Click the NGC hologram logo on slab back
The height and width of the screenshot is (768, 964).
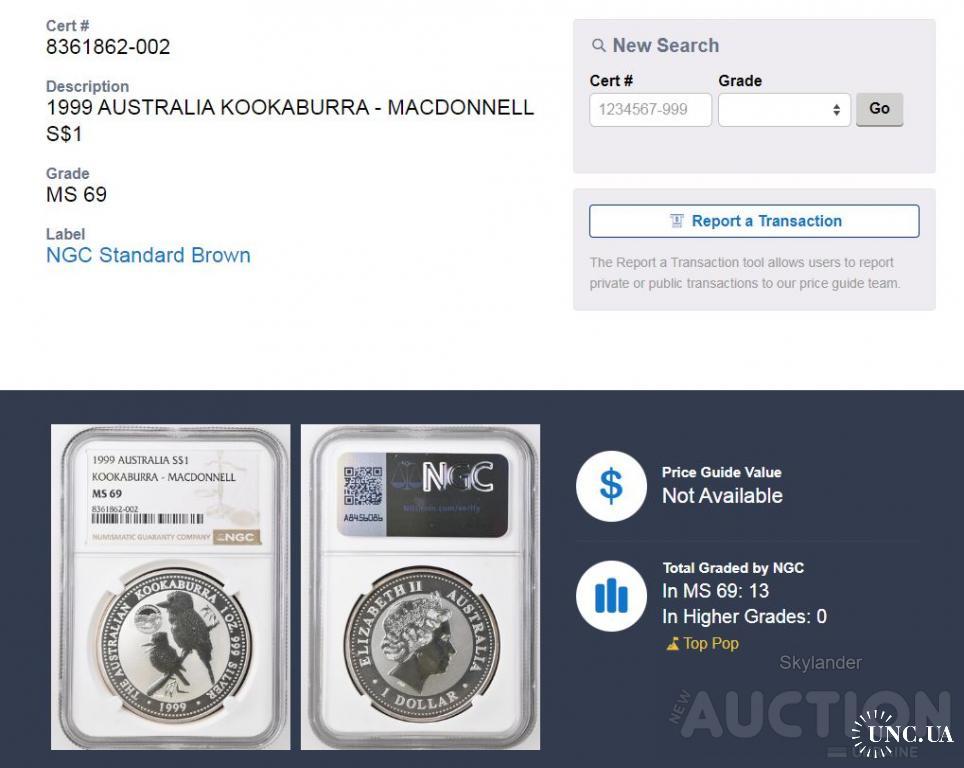tap(458, 477)
